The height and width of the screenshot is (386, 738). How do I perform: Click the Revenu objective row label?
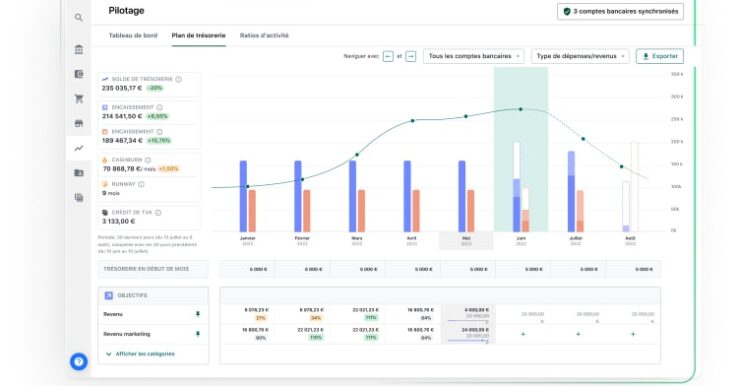pyautogui.click(x=113, y=314)
